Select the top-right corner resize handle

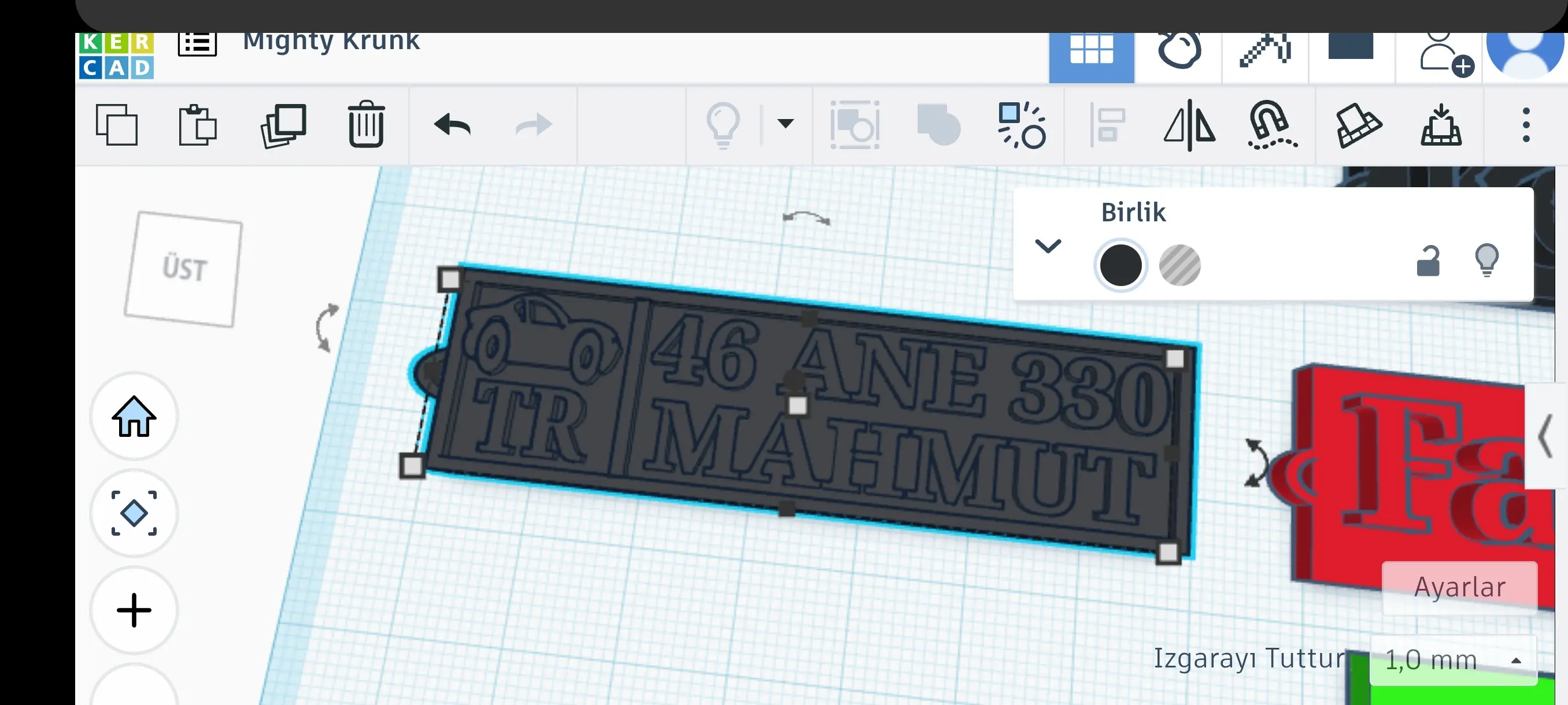click(1175, 358)
